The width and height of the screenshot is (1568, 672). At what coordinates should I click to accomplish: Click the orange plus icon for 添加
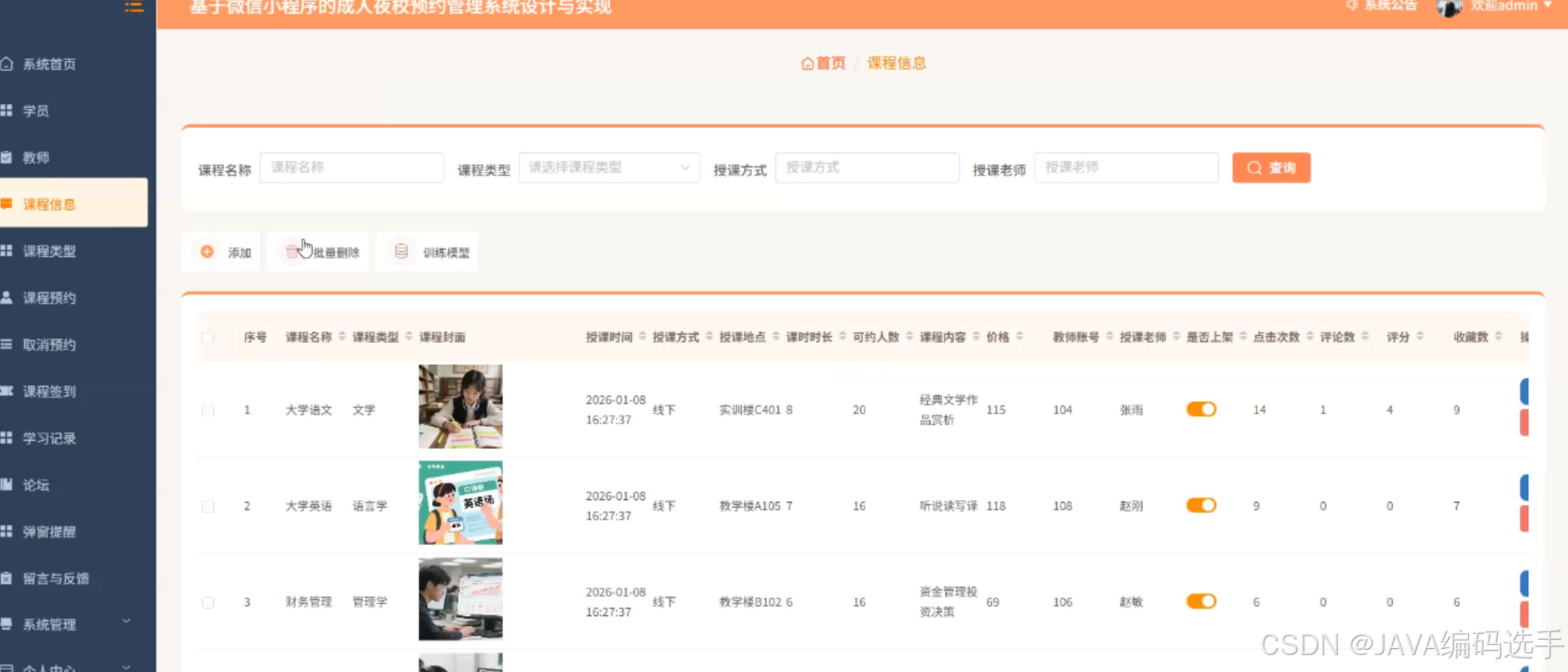point(207,251)
